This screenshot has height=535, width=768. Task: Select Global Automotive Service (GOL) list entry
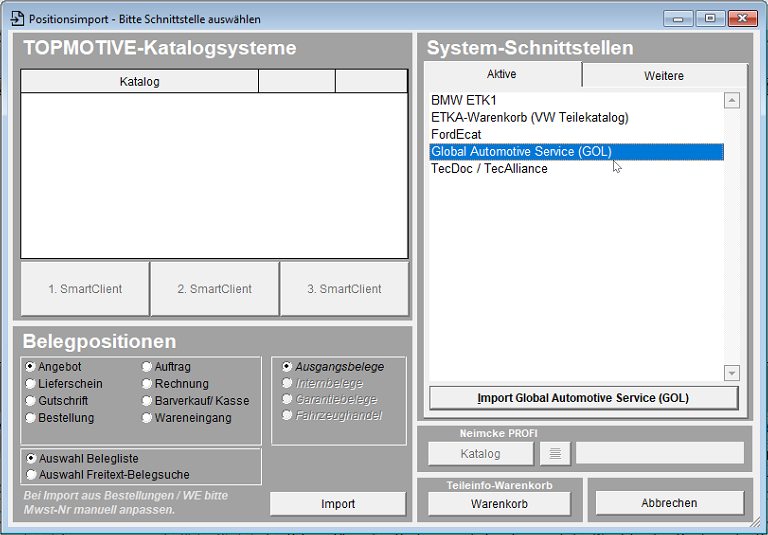point(576,152)
